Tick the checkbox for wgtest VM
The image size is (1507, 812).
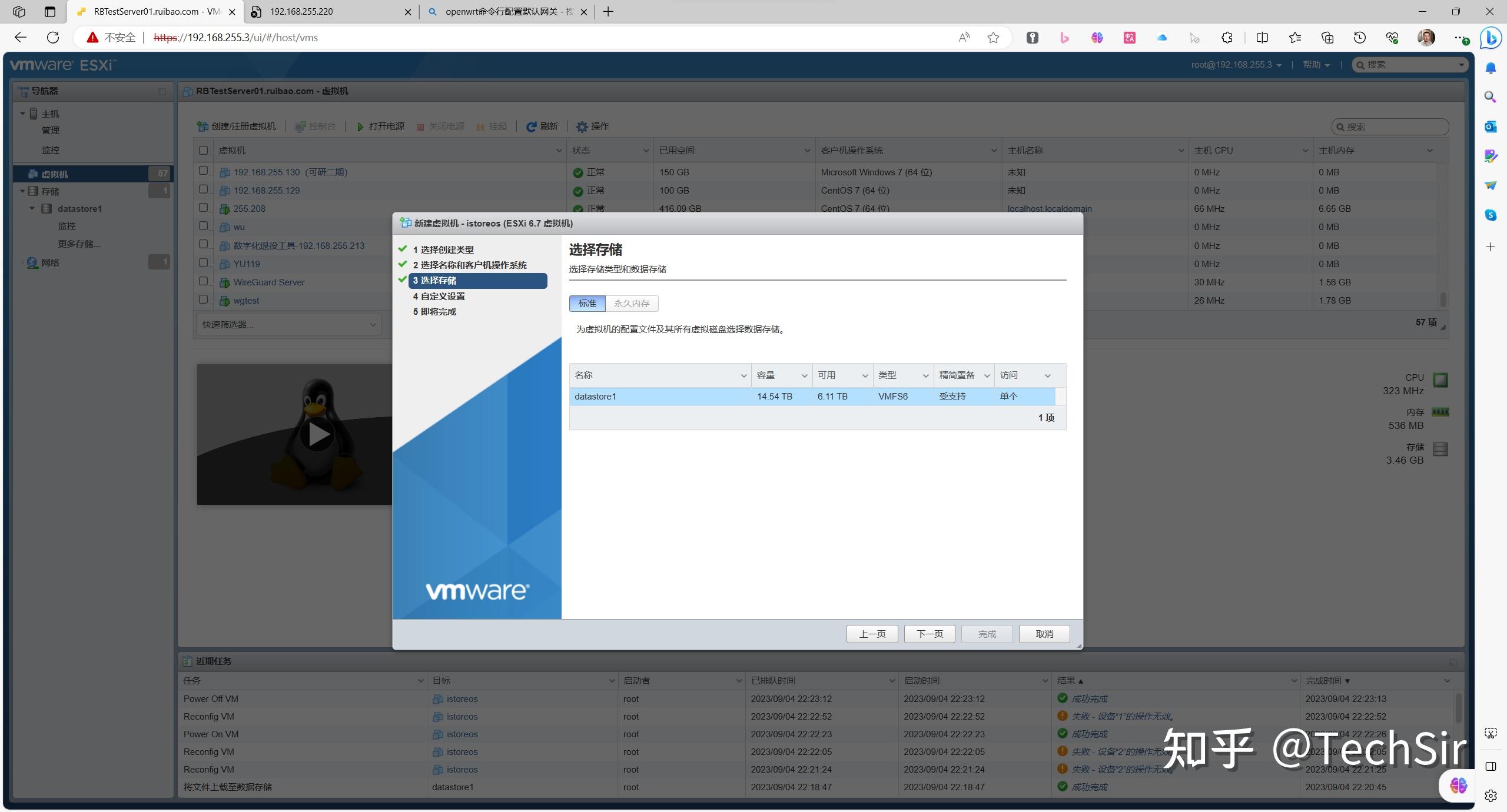pyautogui.click(x=204, y=299)
